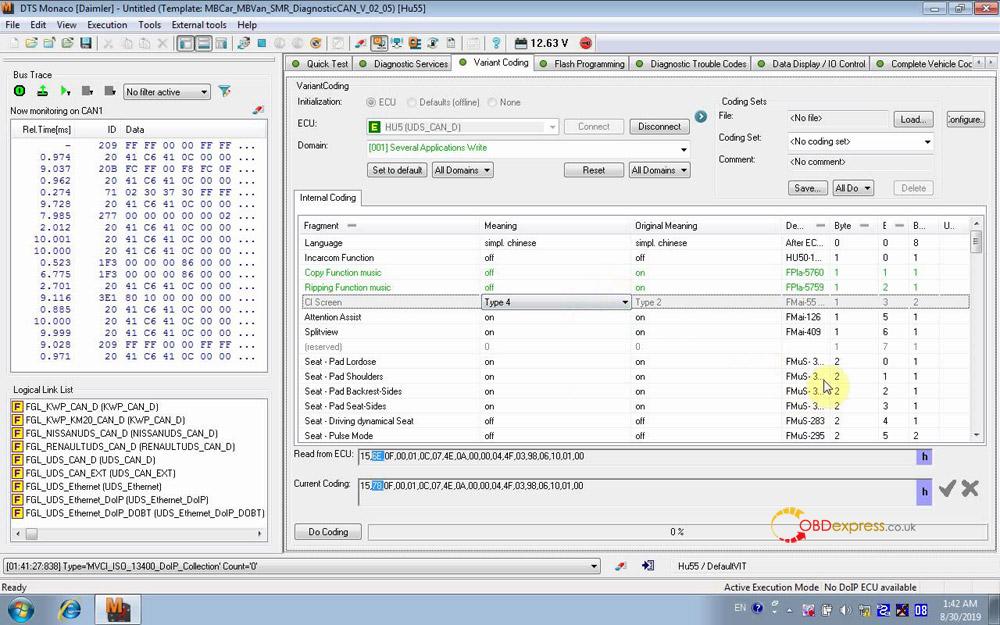Click the blue arrow icon beside Hu55 / DefaultVIT
1000x625 pixels.
point(648,566)
